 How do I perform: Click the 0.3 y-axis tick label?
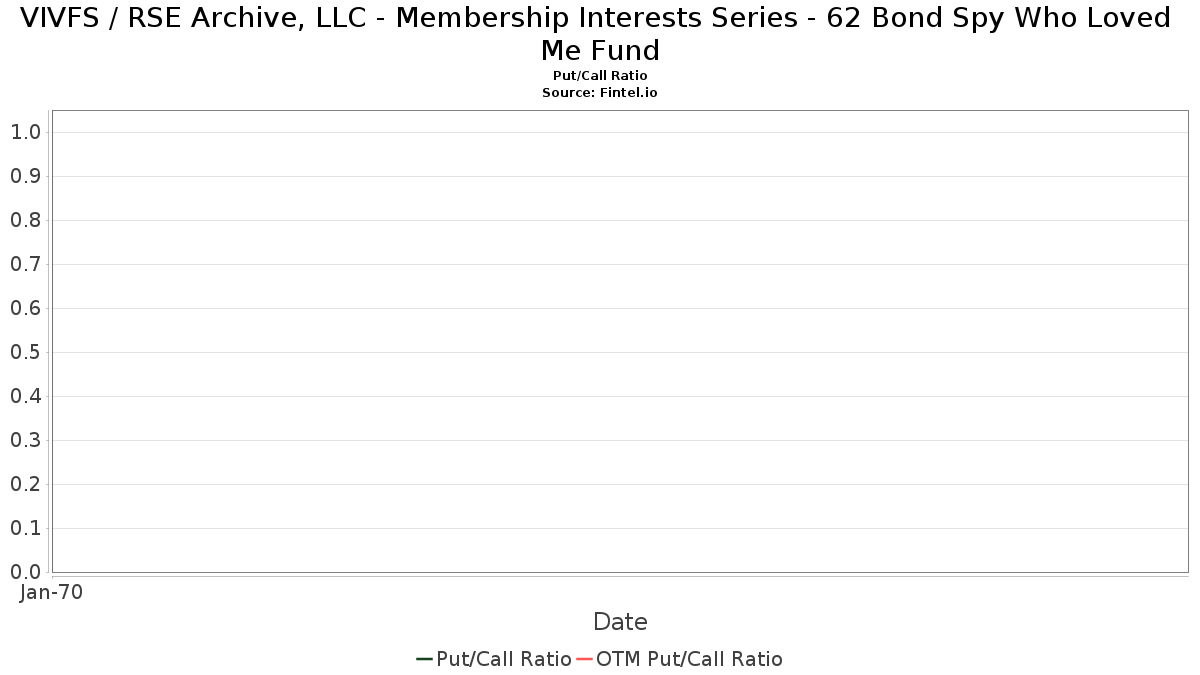point(25,440)
